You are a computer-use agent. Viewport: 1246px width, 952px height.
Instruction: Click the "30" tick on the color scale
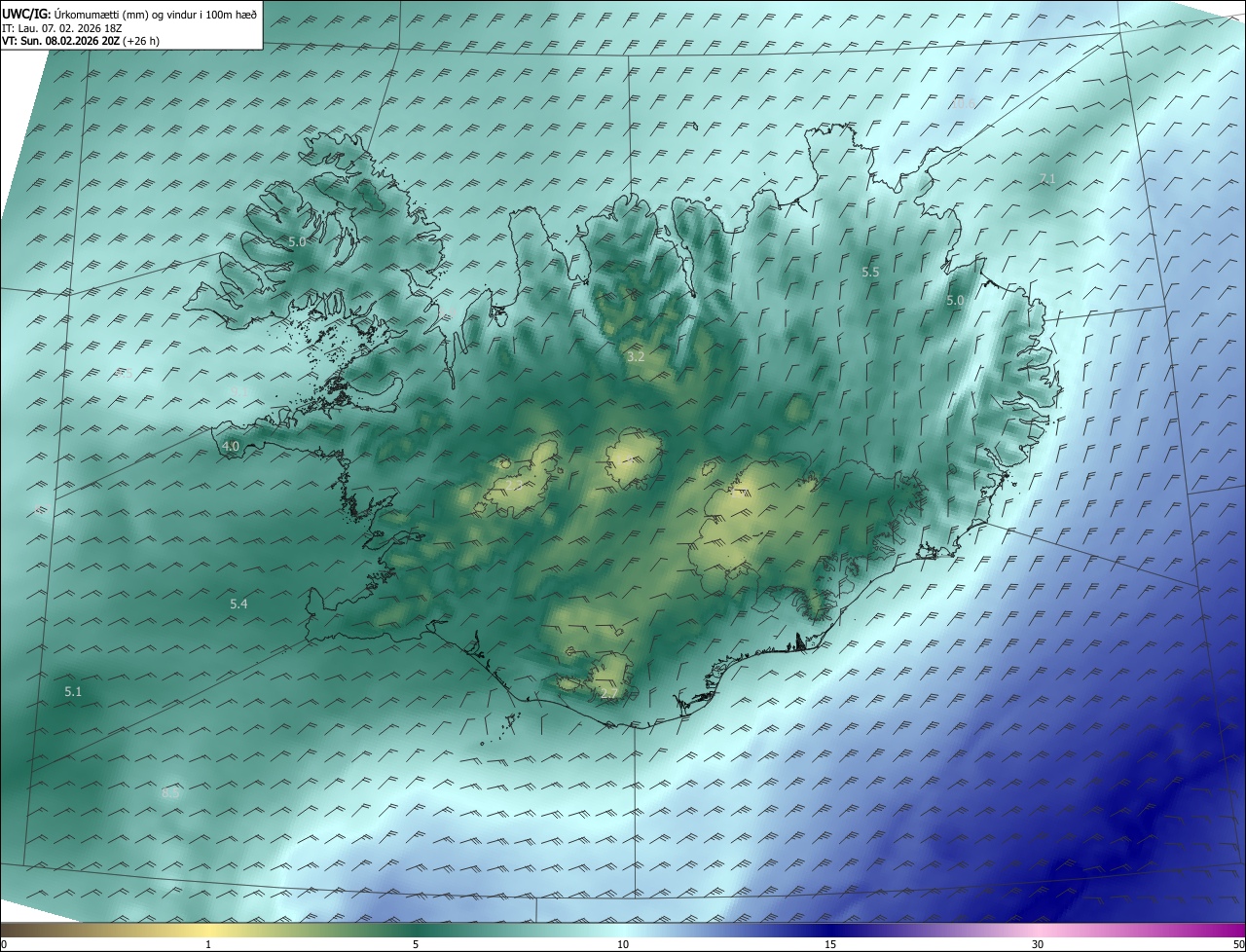[1038, 944]
